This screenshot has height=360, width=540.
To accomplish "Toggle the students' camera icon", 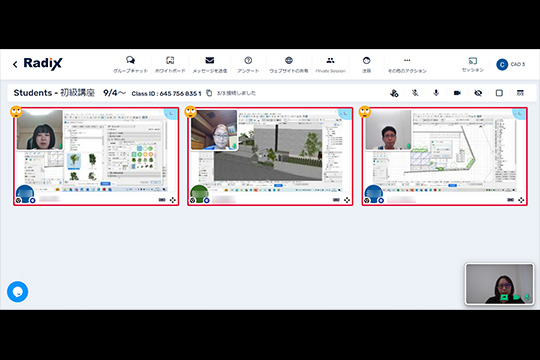I will click(x=457, y=93).
